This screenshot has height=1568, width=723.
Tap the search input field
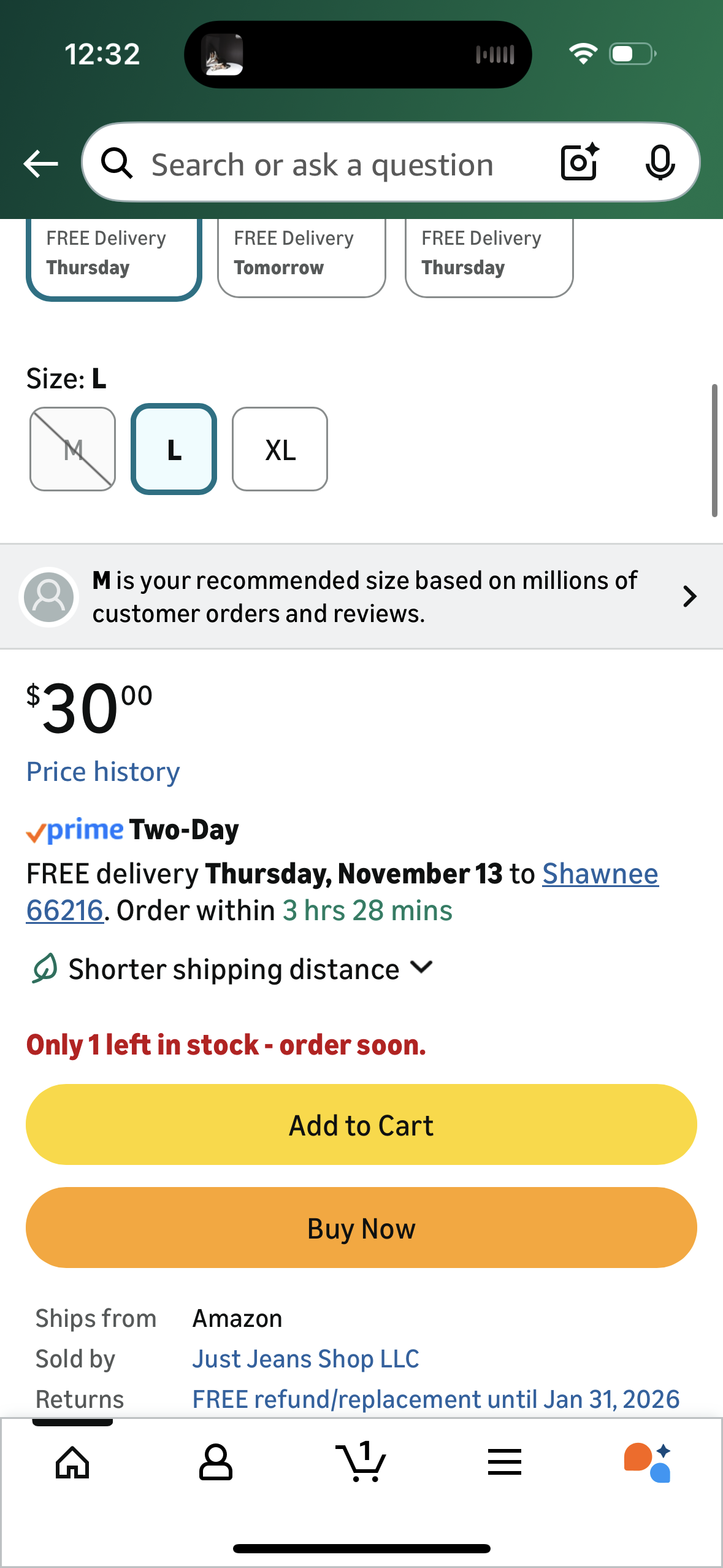(323, 164)
